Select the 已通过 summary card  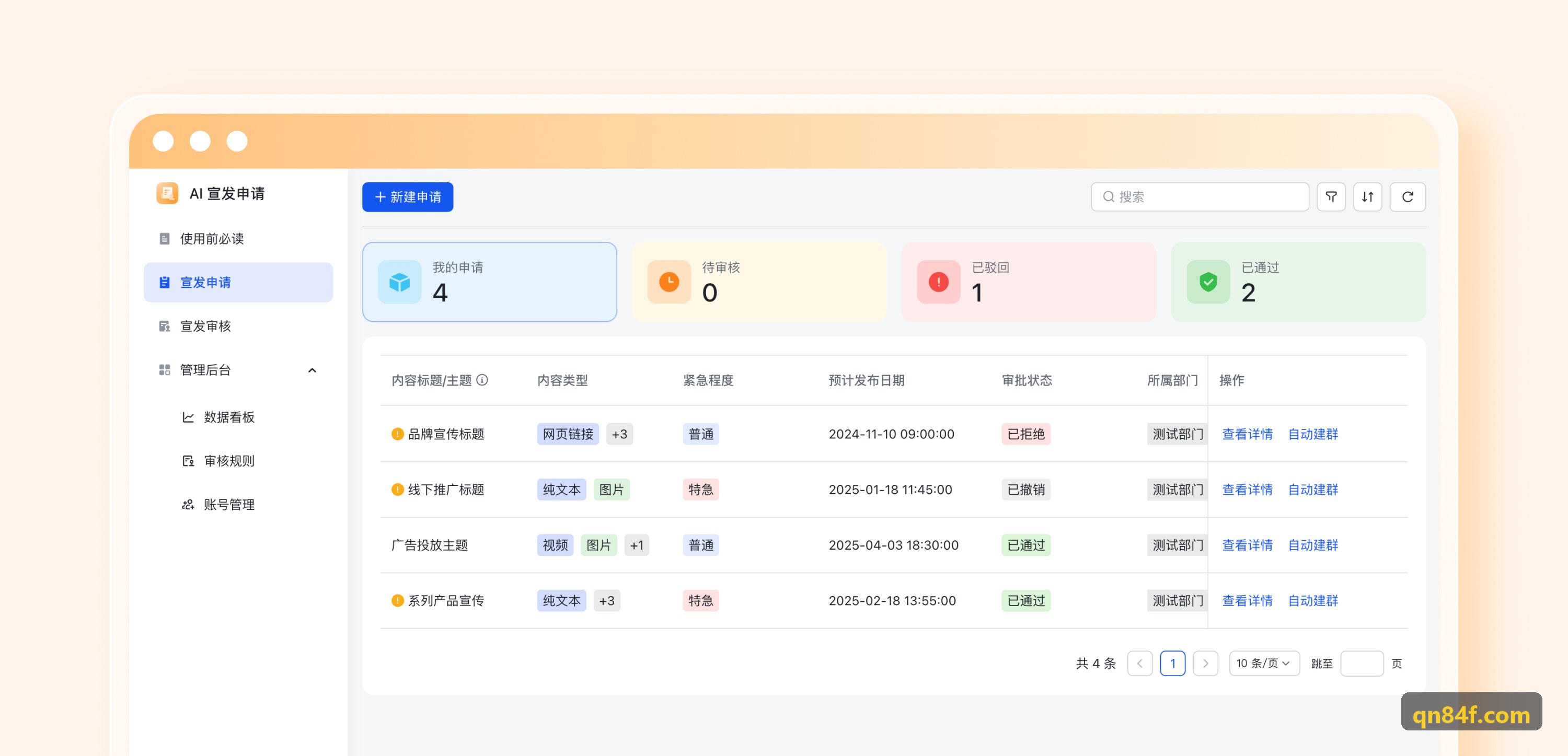[1298, 282]
